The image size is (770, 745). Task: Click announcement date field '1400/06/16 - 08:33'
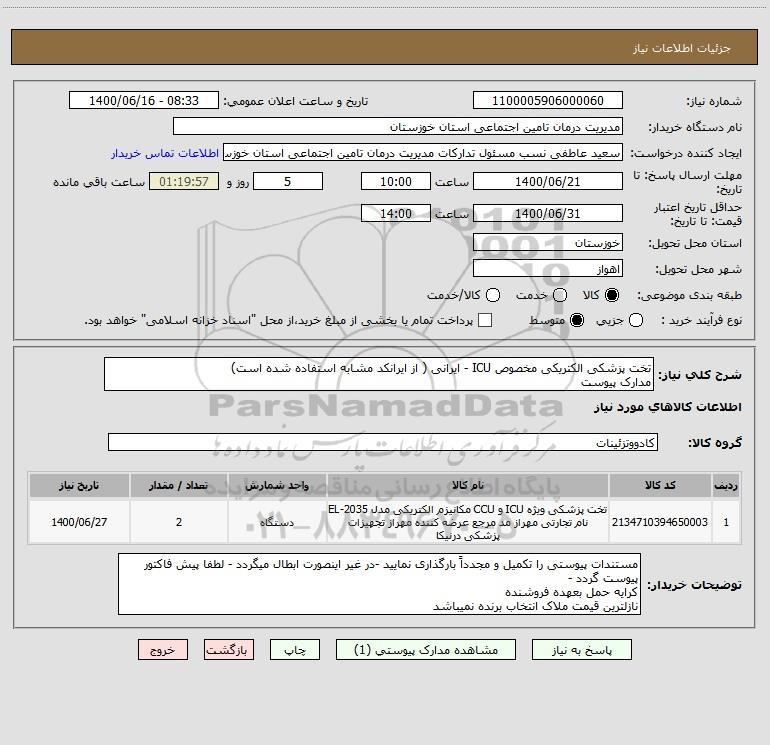tap(144, 101)
